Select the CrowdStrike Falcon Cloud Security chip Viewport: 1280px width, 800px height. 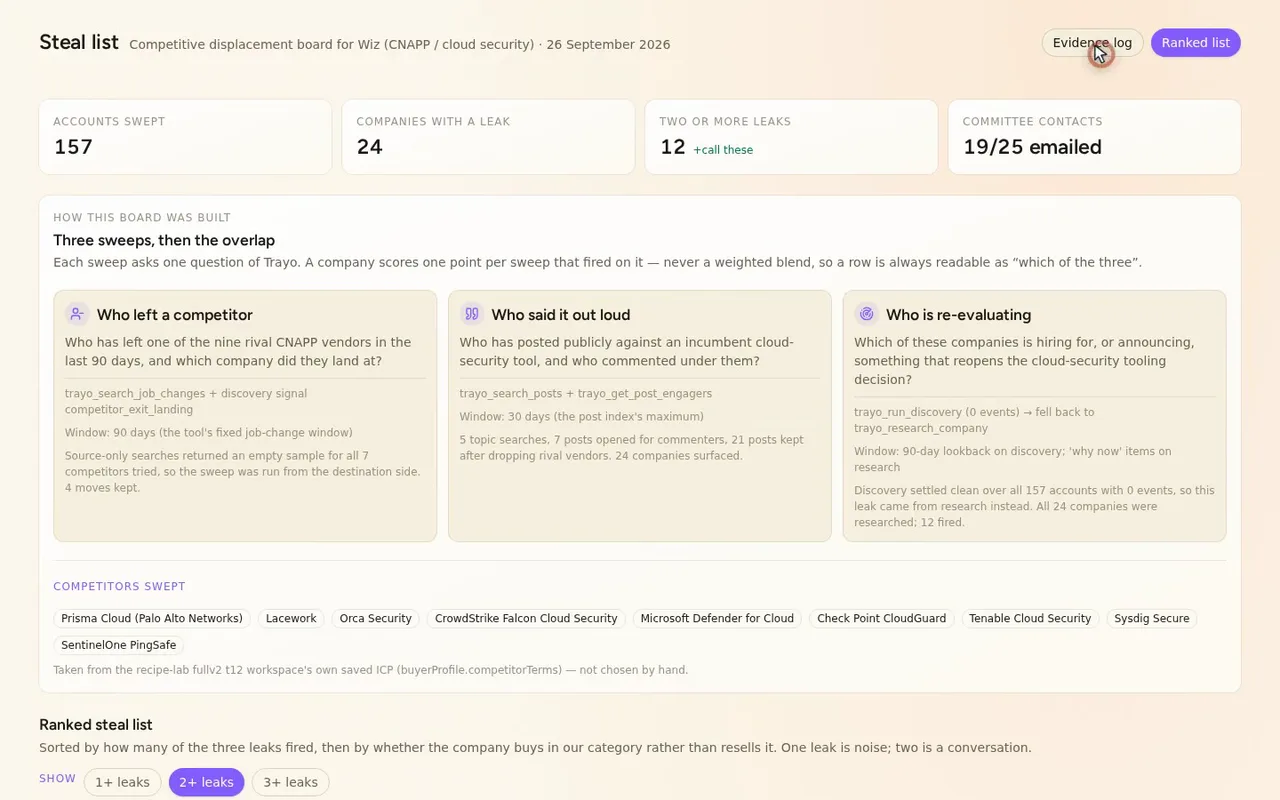(x=526, y=619)
